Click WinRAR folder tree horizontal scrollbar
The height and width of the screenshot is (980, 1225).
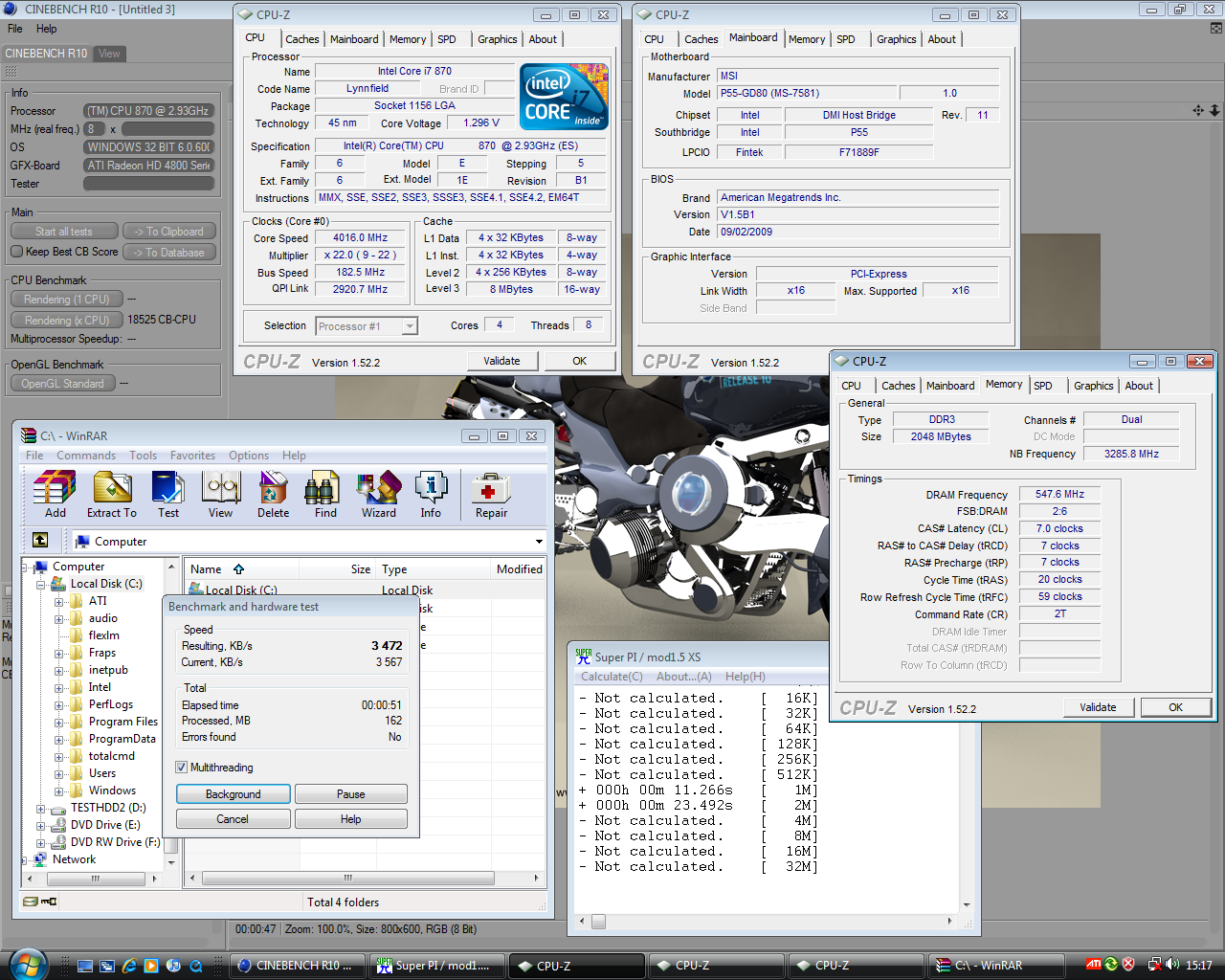coord(94,878)
